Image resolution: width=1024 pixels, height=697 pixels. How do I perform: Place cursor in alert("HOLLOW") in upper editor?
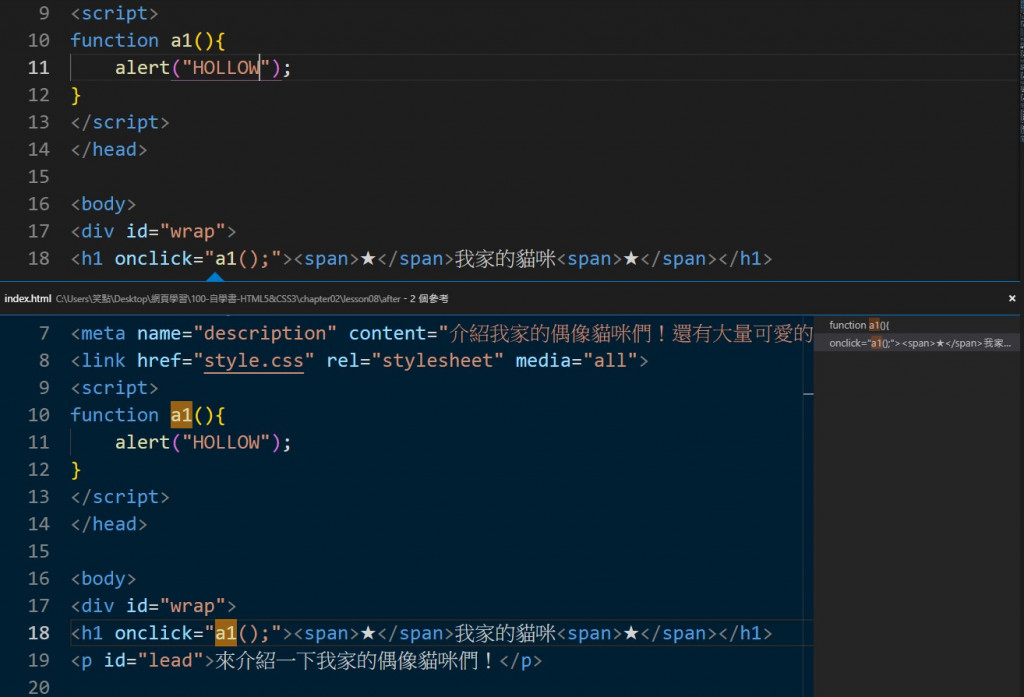pyautogui.click(x=202, y=68)
